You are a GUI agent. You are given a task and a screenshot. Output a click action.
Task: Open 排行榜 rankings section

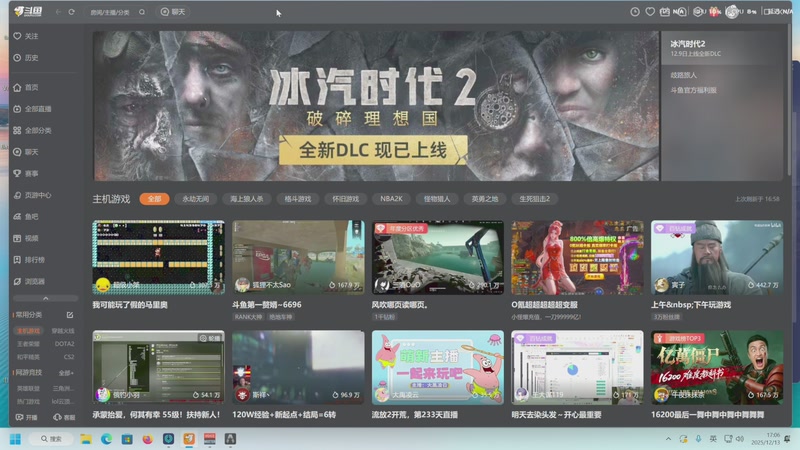29,260
